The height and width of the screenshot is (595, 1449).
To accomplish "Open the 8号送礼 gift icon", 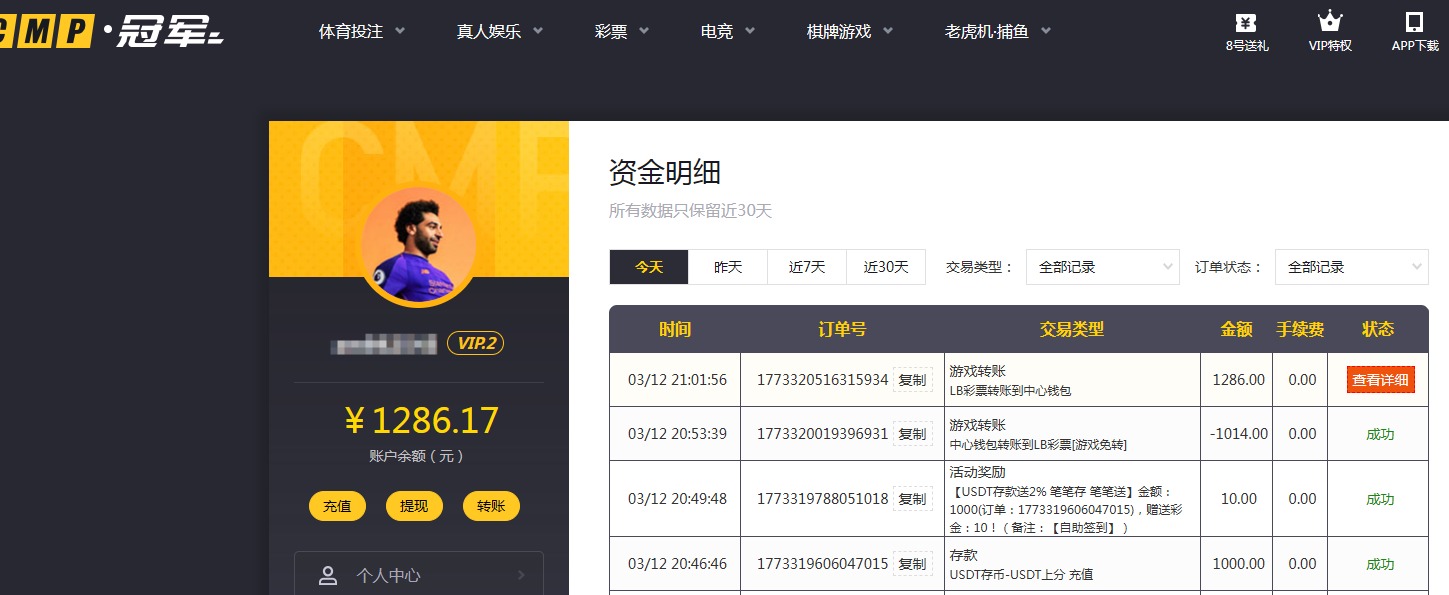I will (x=1245, y=22).
